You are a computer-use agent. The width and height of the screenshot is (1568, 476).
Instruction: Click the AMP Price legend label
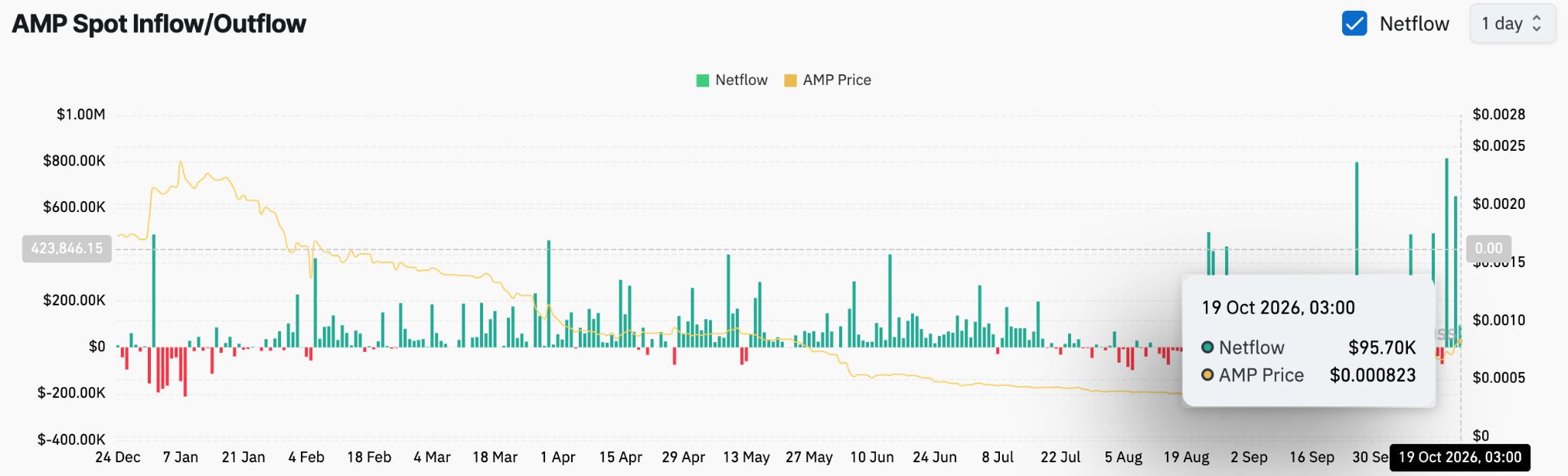837,80
